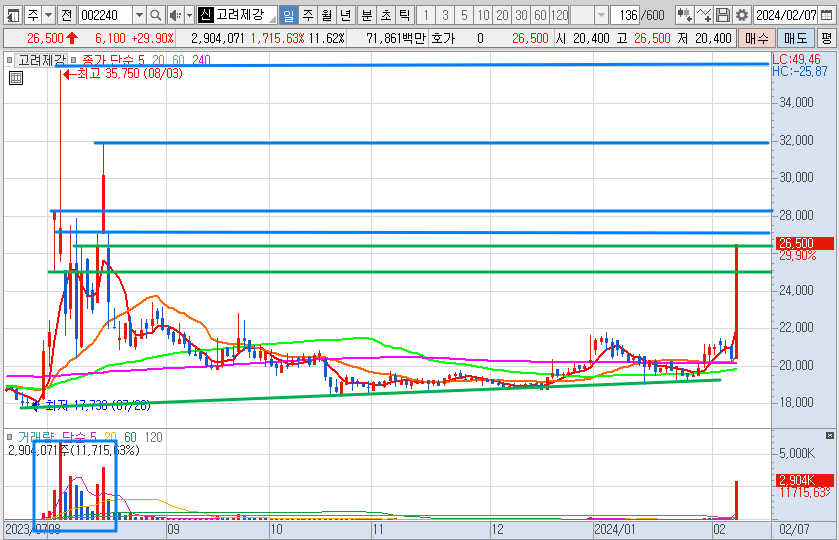Click the add indicator line icon
Screen dimensions: 839x540
[704, 15]
